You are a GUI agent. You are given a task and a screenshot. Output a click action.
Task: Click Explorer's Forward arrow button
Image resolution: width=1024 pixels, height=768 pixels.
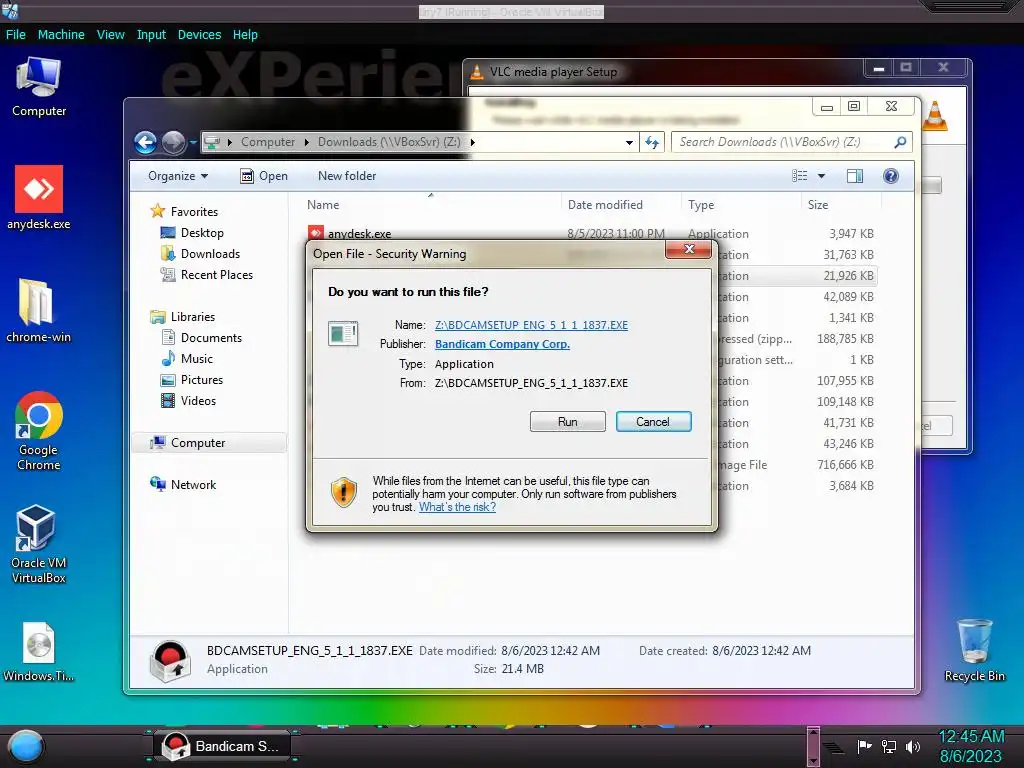click(x=174, y=142)
